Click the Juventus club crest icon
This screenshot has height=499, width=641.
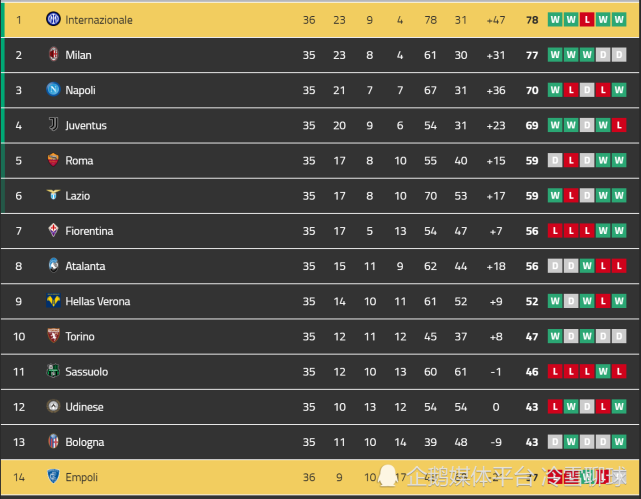click(x=53, y=124)
